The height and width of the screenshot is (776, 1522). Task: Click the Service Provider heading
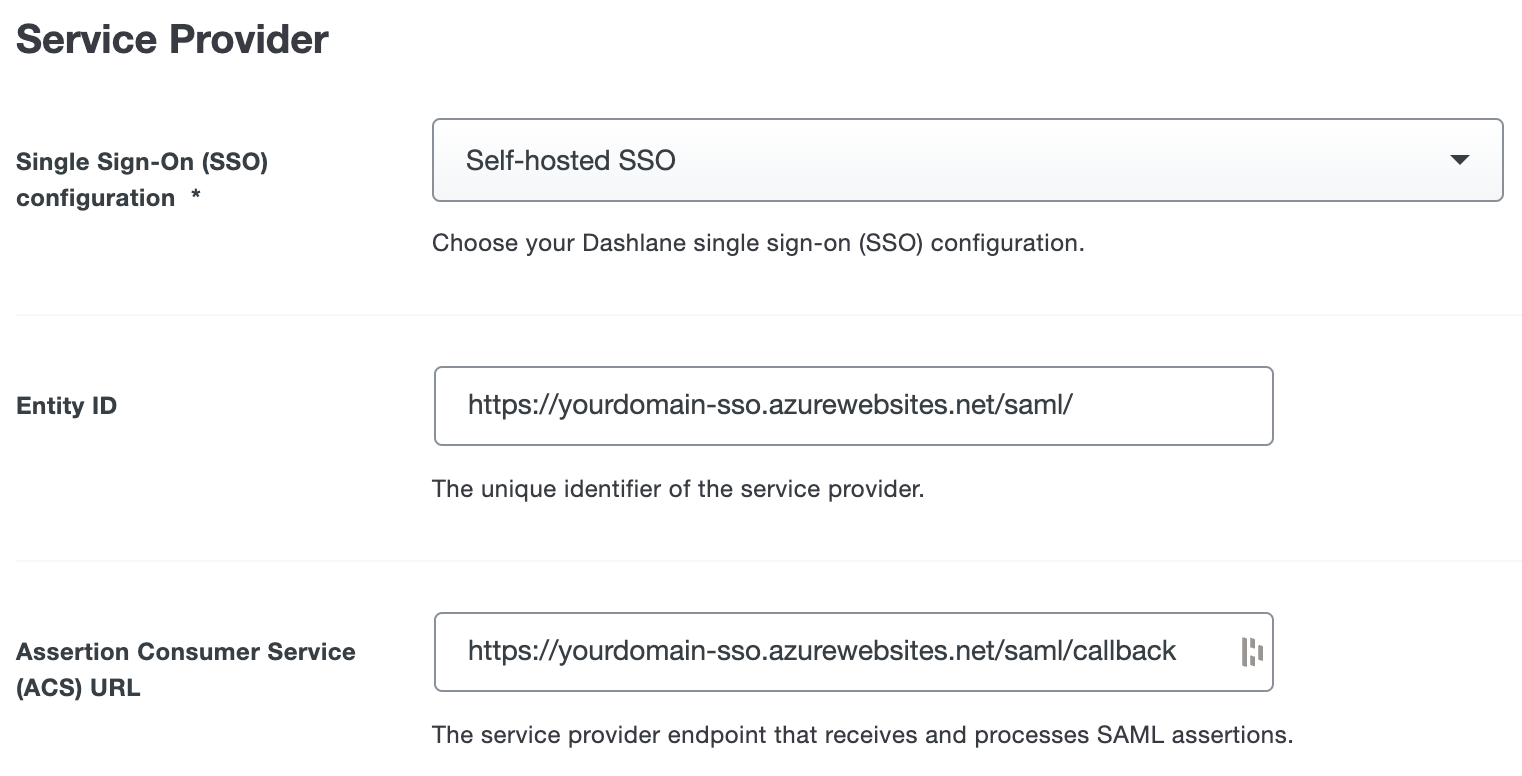[170, 39]
